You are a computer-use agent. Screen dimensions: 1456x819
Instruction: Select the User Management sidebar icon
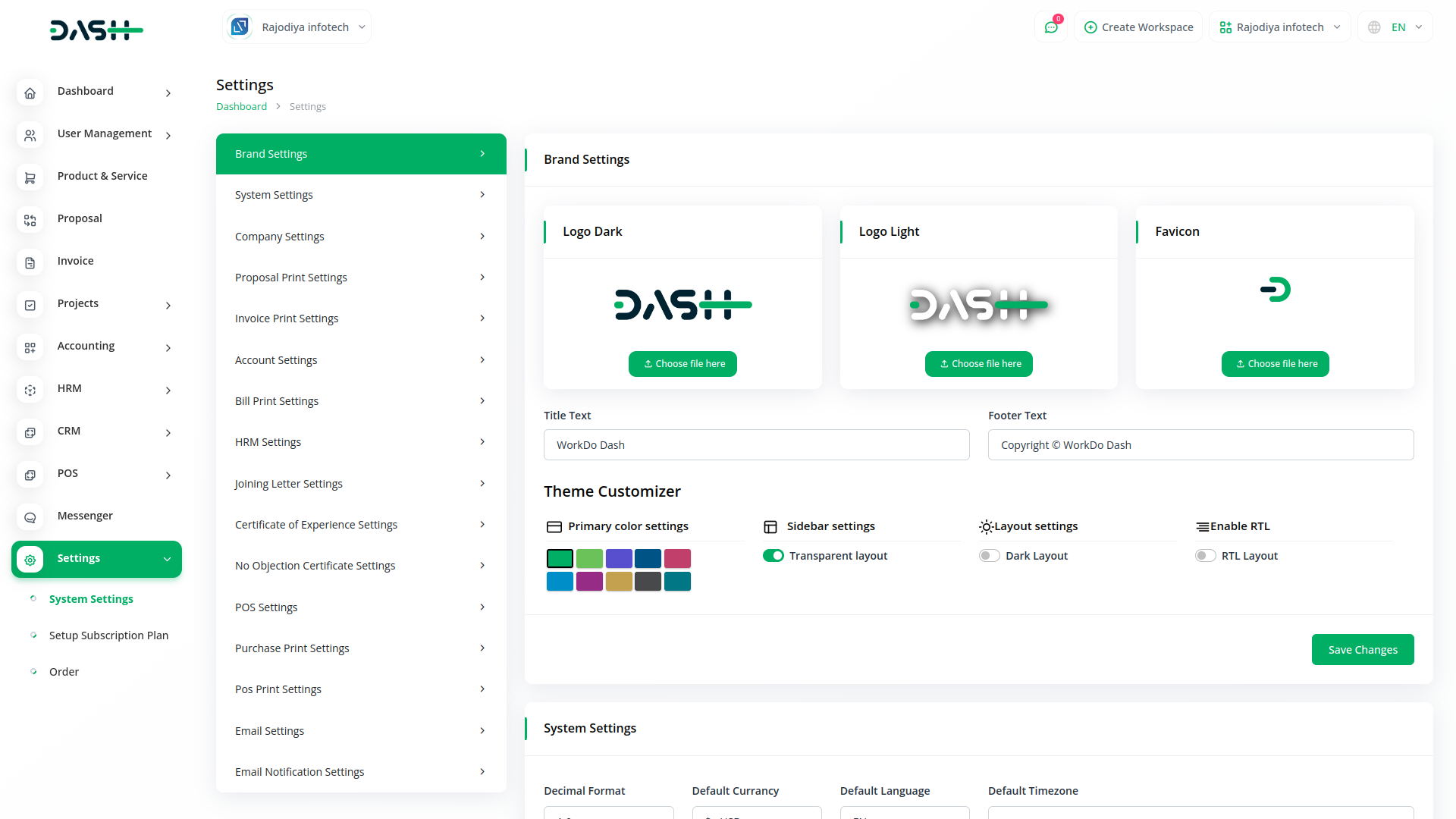tap(30, 135)
